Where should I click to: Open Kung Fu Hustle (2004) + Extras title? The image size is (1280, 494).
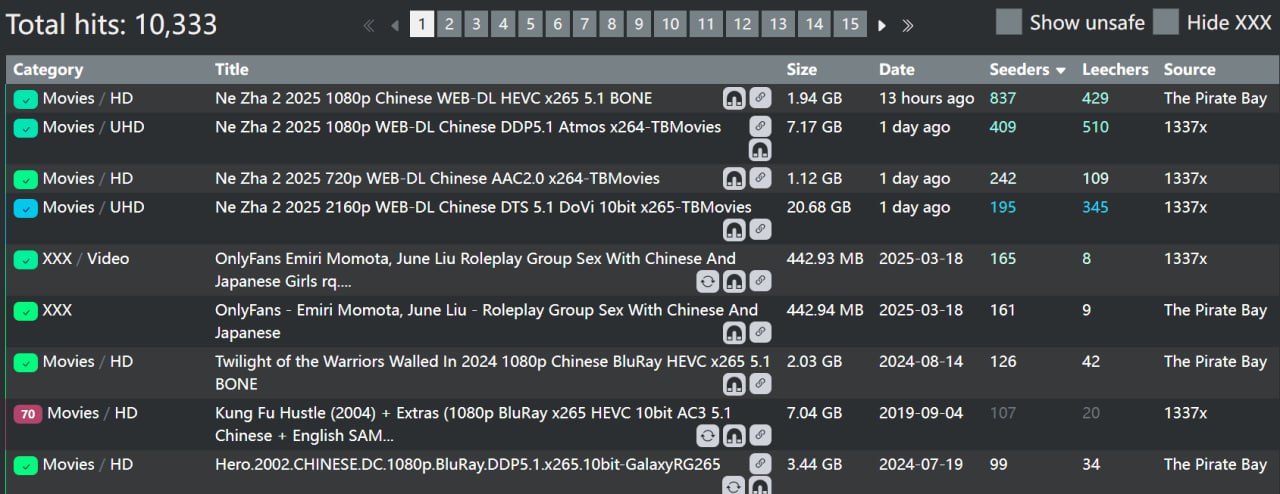tap(474, 424)
